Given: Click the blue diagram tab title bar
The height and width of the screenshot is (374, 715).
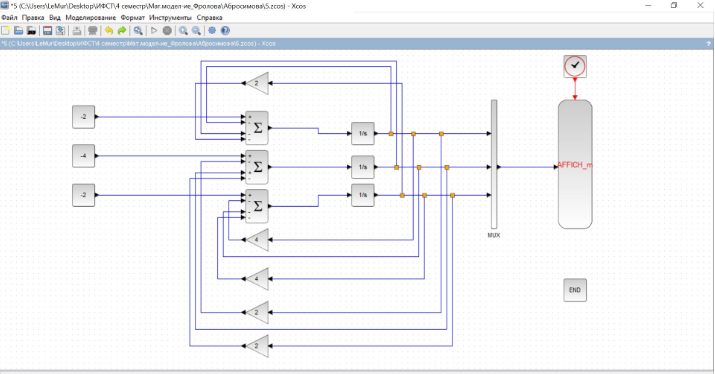Looking at the screenshot, I should tap(357, 44).
